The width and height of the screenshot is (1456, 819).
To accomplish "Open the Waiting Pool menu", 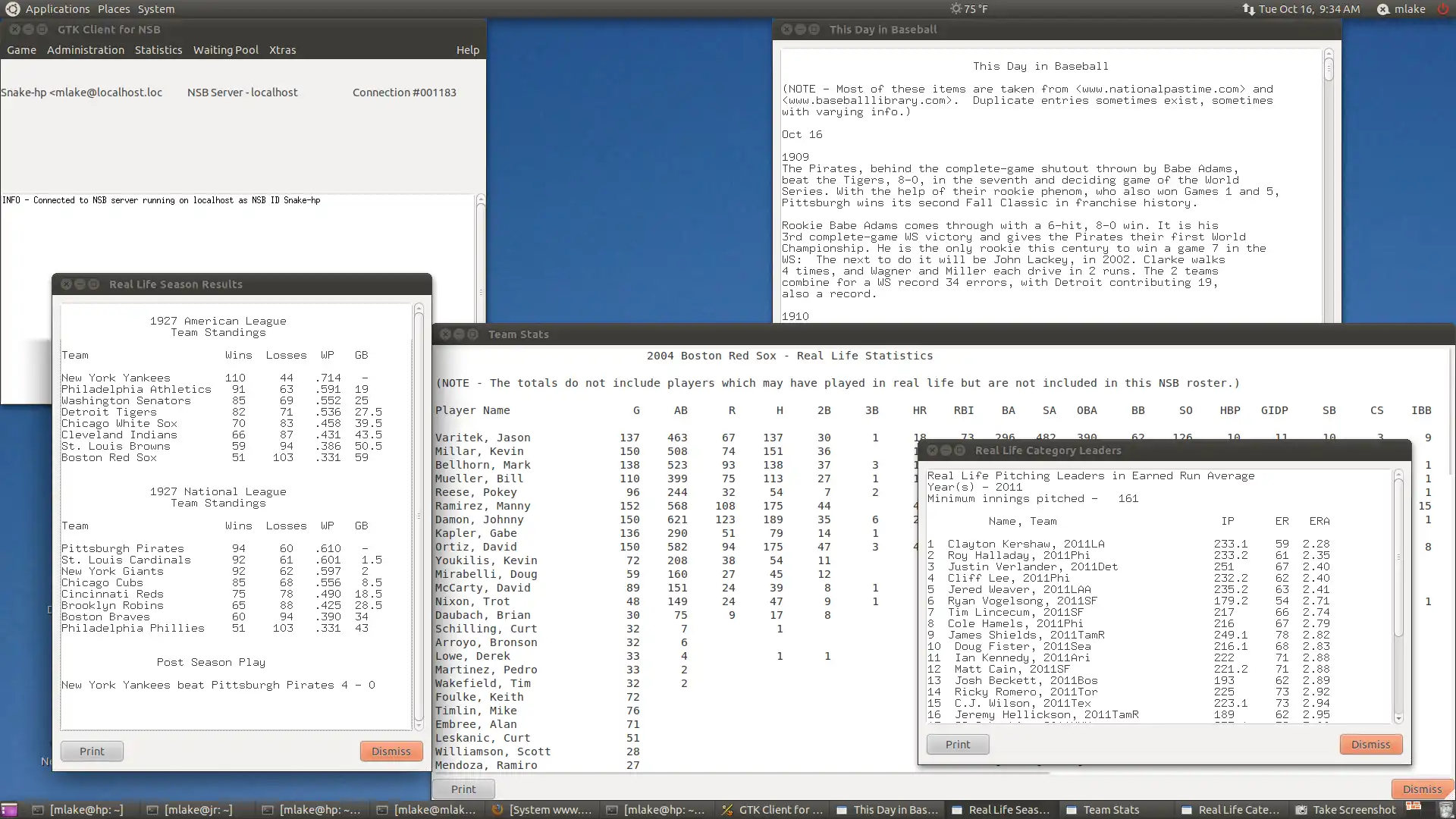I will 226,50.
